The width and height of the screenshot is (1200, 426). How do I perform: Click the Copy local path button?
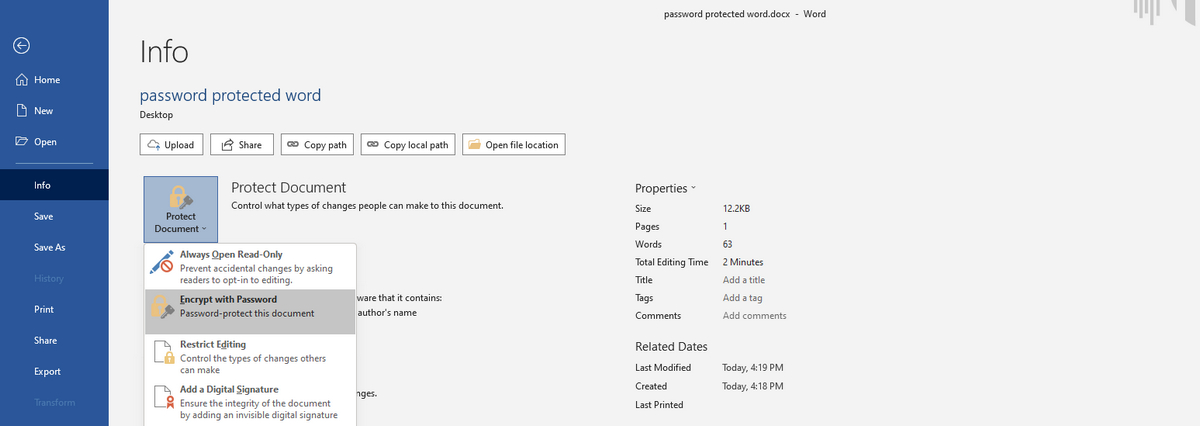(408, 145)
